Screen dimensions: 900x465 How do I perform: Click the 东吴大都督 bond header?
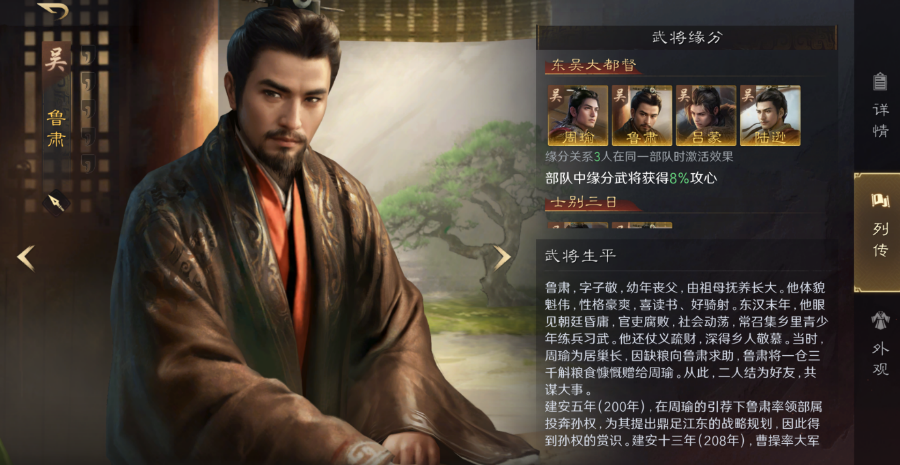click(x=593, y=65)
